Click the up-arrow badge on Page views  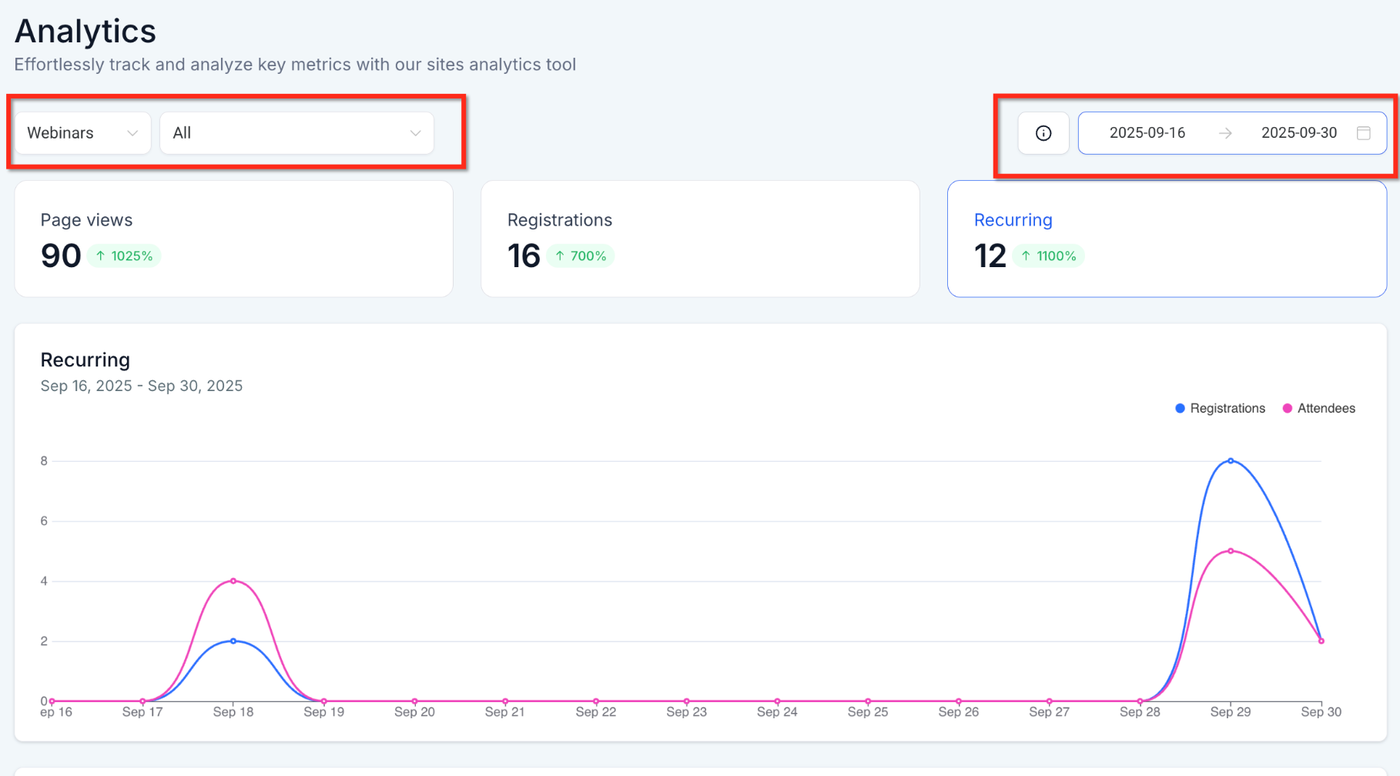click(x=124, y=256)
